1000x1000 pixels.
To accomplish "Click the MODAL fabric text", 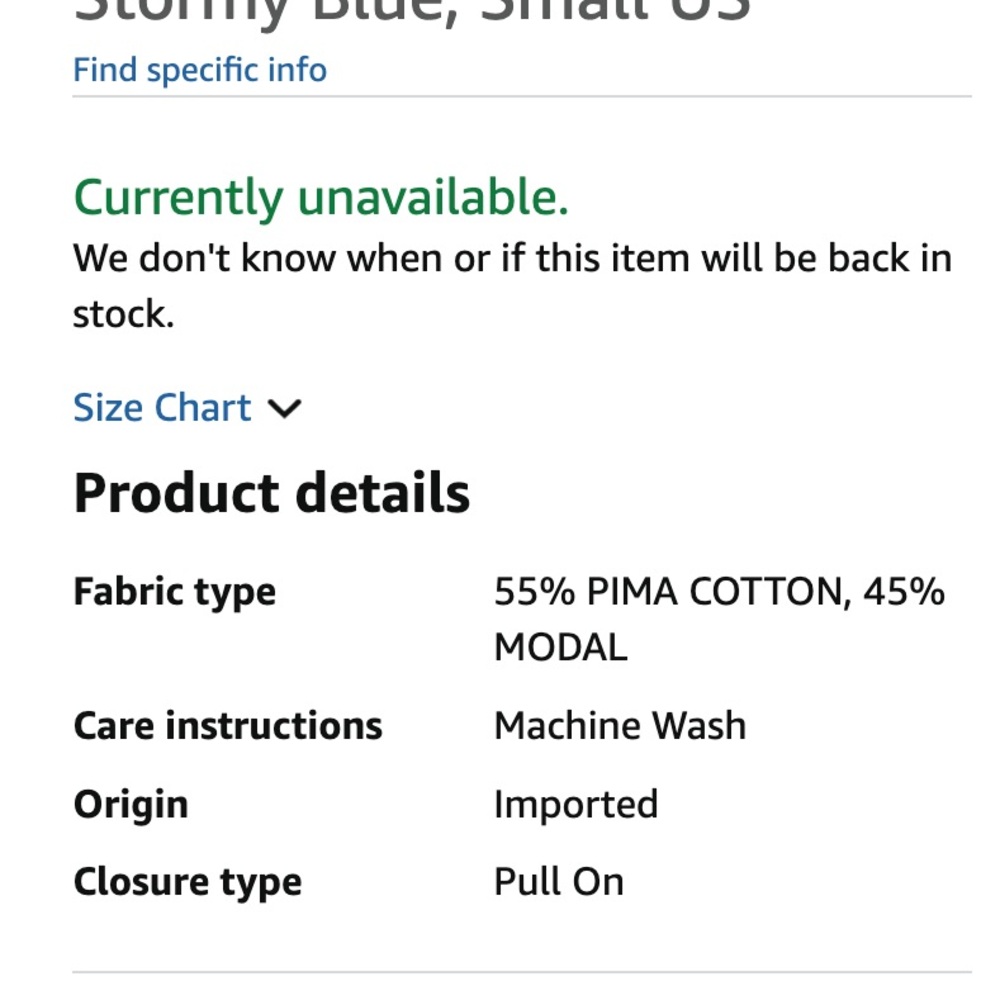I will [560, 648].
